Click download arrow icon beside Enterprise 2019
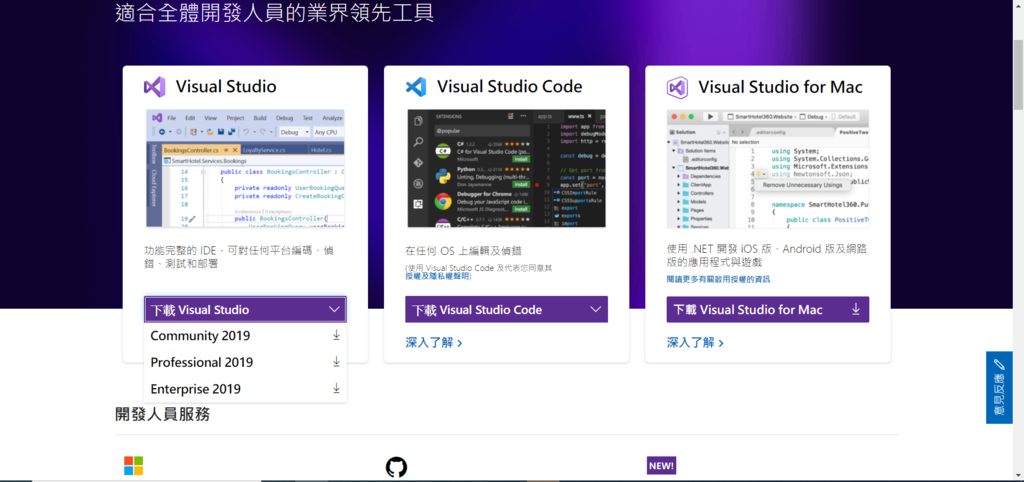Screen dimensions: 1024x482 (x=336, y=388)
